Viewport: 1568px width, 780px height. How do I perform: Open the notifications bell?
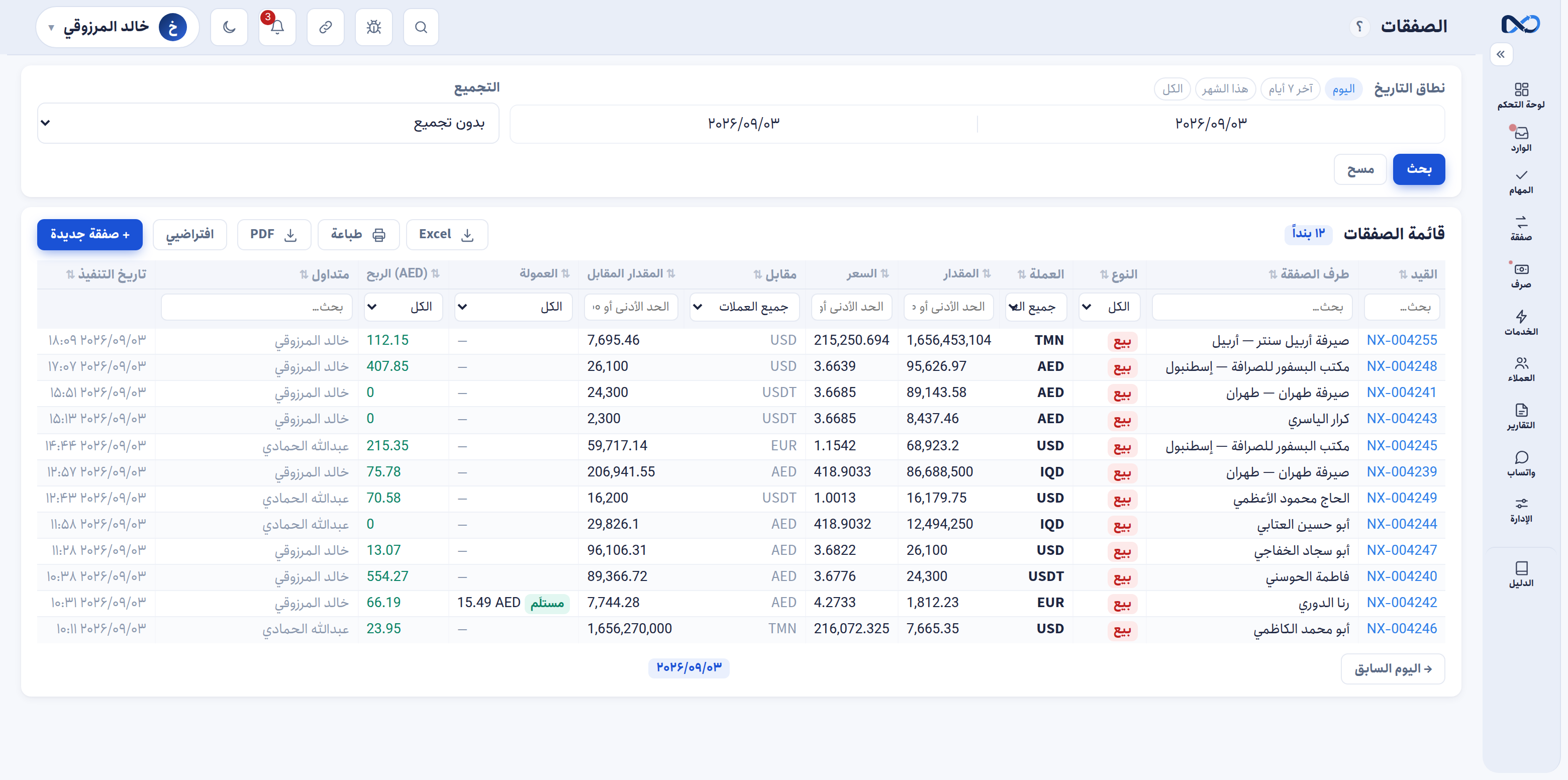pyautogui.click(x=277, y=28)
